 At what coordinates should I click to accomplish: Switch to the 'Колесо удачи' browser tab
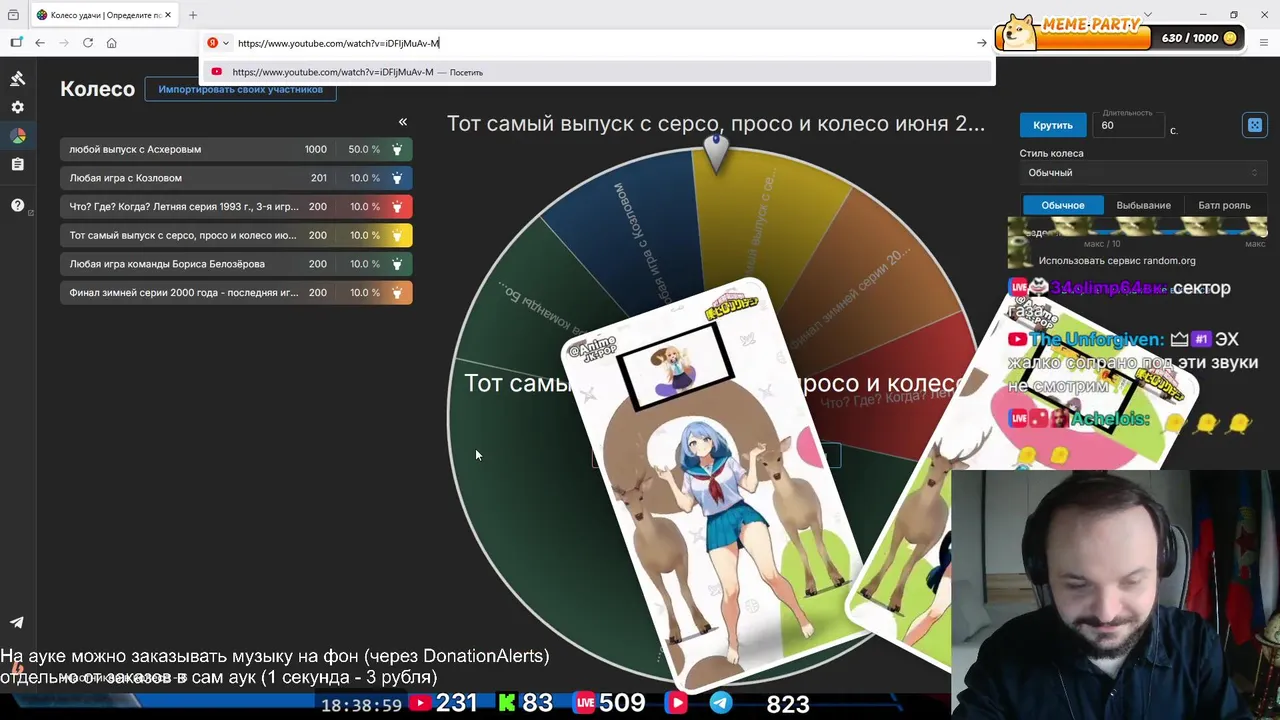pyautogui.click(x=104, y=15)
